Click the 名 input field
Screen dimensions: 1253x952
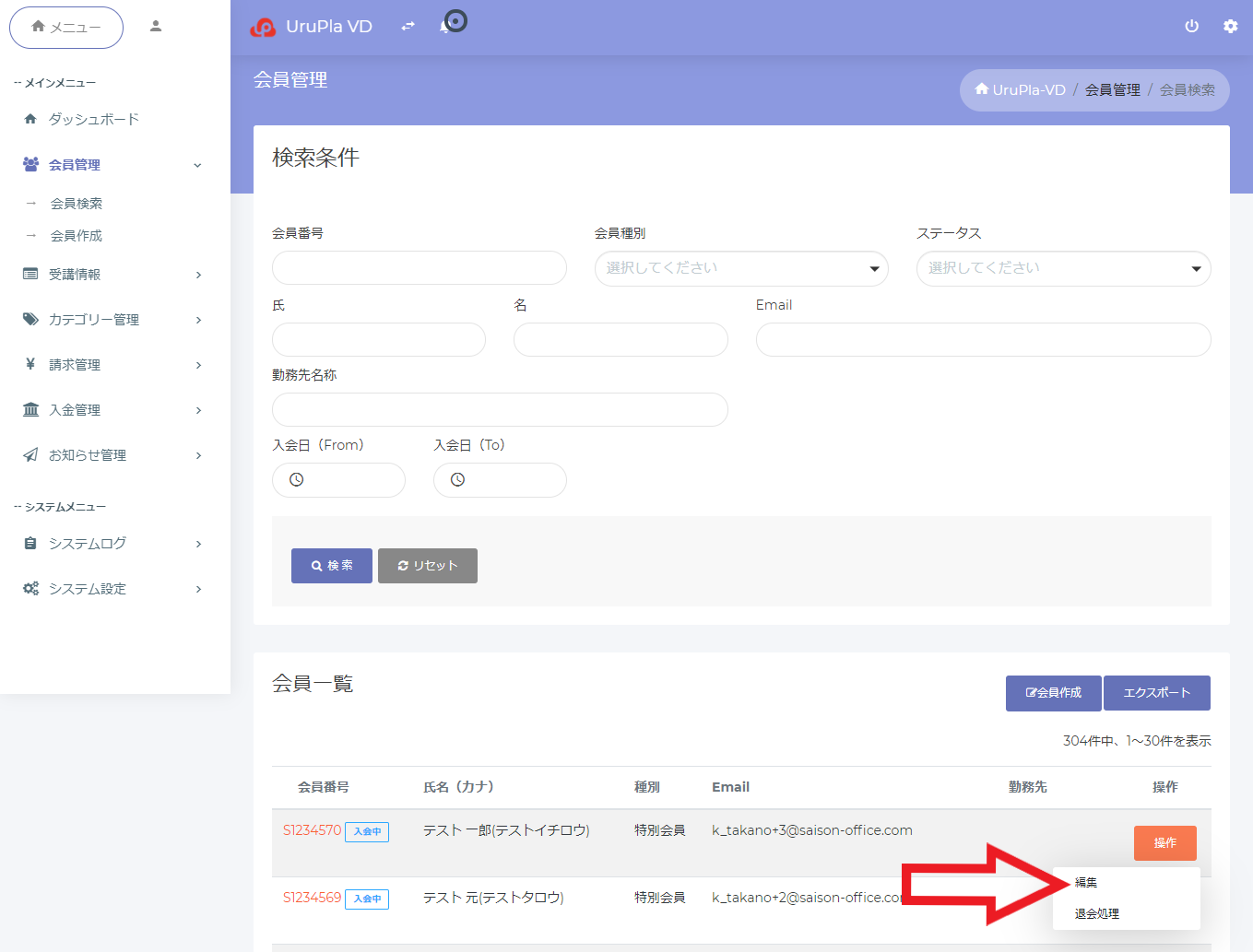point(621,339)
